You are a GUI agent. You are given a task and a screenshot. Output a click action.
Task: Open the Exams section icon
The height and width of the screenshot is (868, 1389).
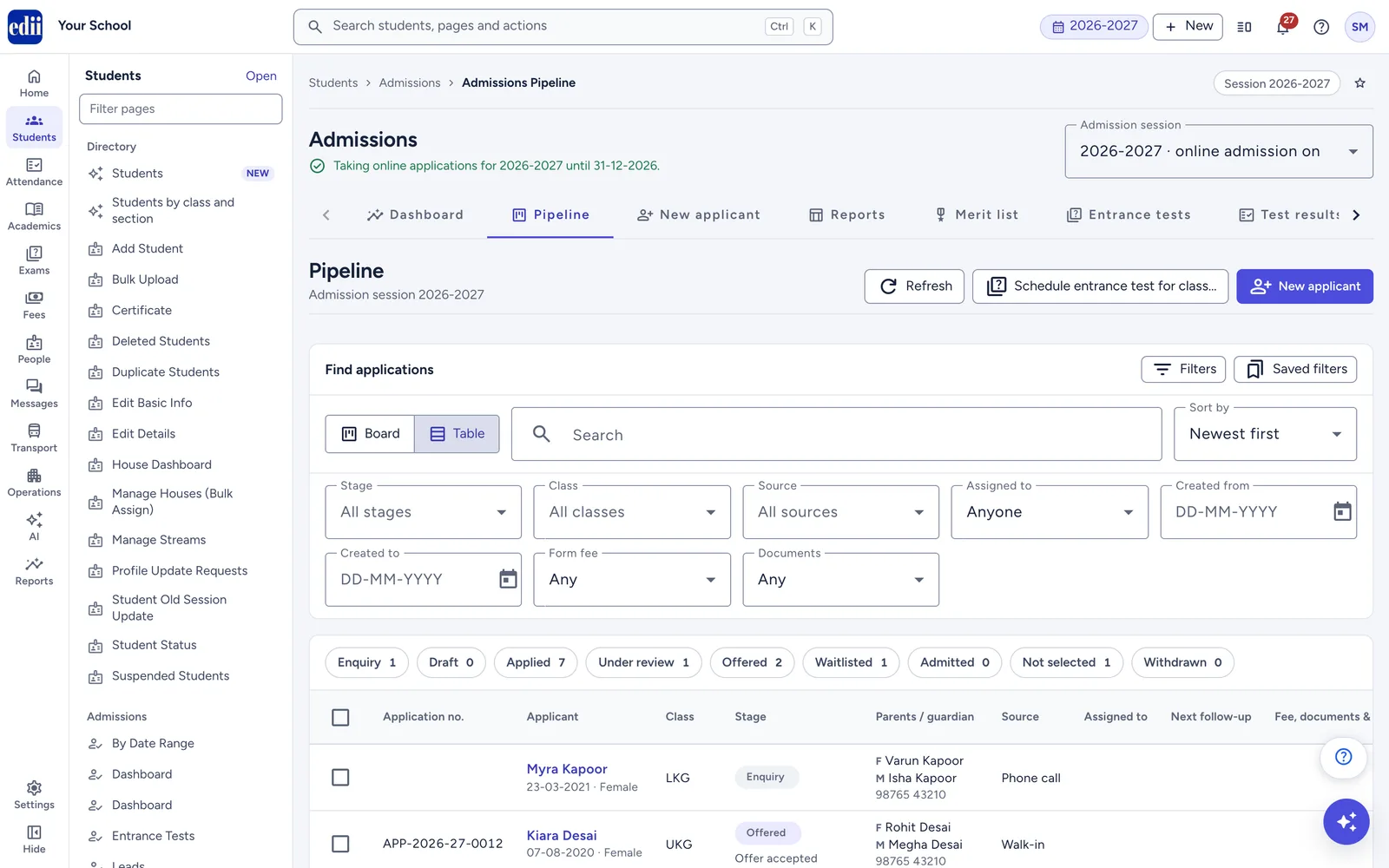click(x=34, y=260)
